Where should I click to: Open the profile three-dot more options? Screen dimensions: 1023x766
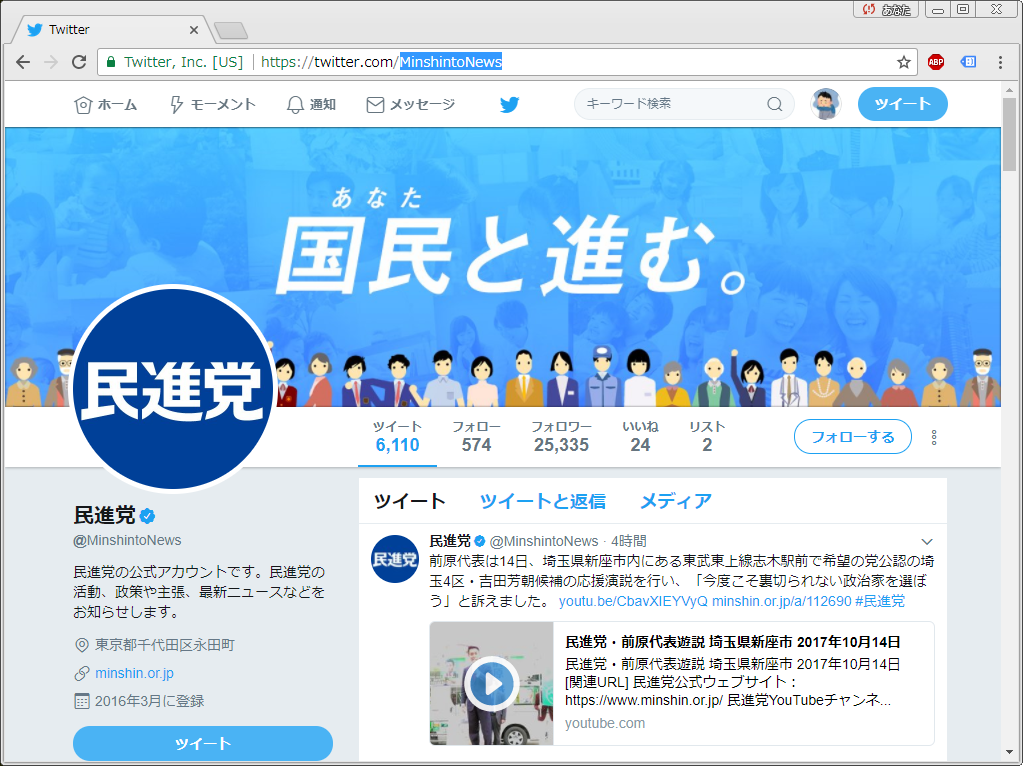tap(934, 437)
